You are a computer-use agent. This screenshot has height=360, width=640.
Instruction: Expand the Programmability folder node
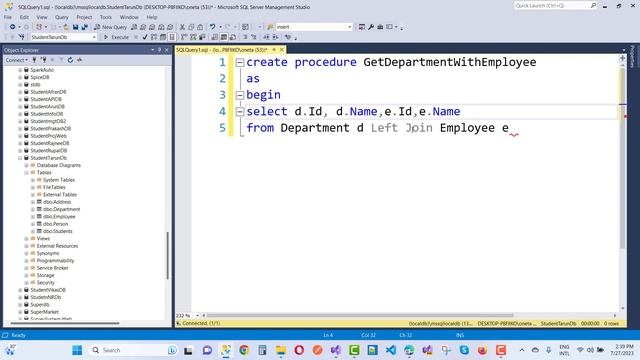[x=27, y=261]
